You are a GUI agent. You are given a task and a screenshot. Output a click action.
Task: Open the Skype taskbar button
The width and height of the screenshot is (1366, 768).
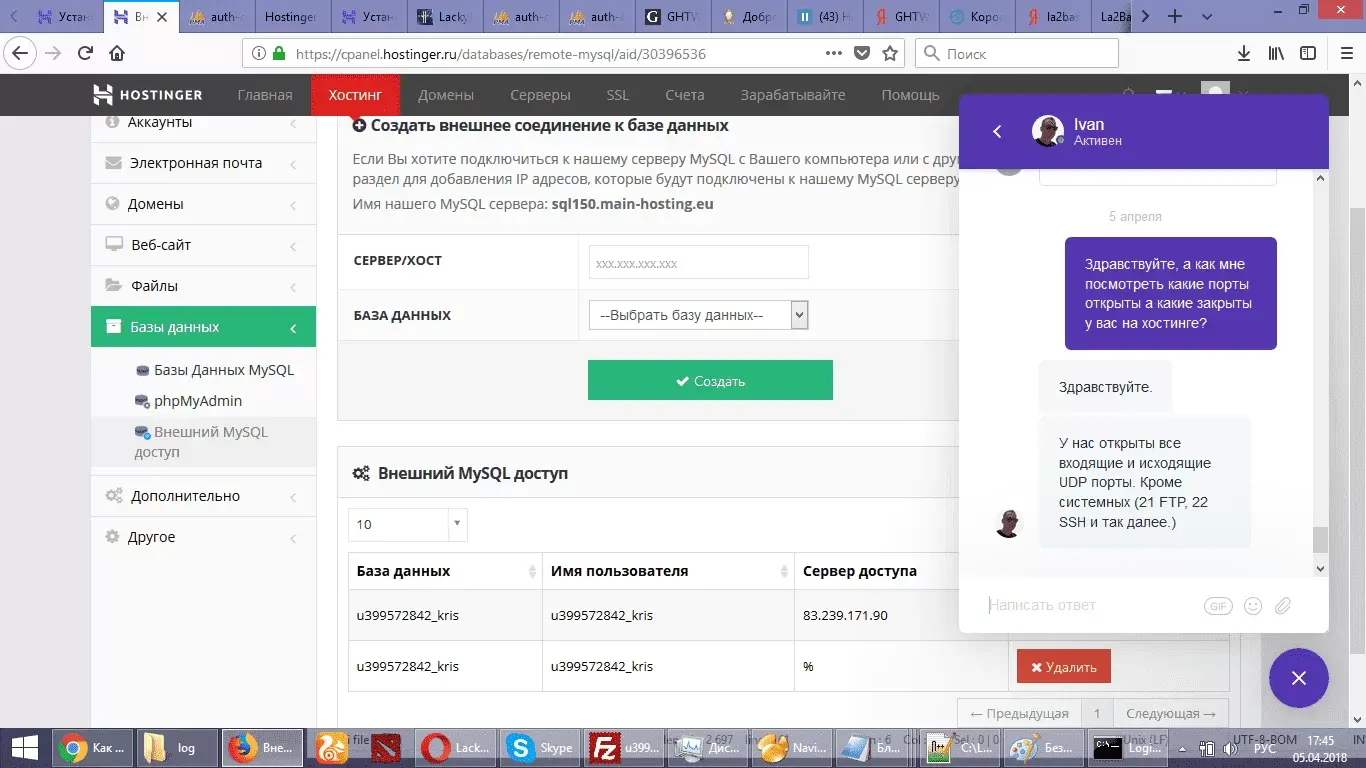pyautogui.click(x=540, y=747)
